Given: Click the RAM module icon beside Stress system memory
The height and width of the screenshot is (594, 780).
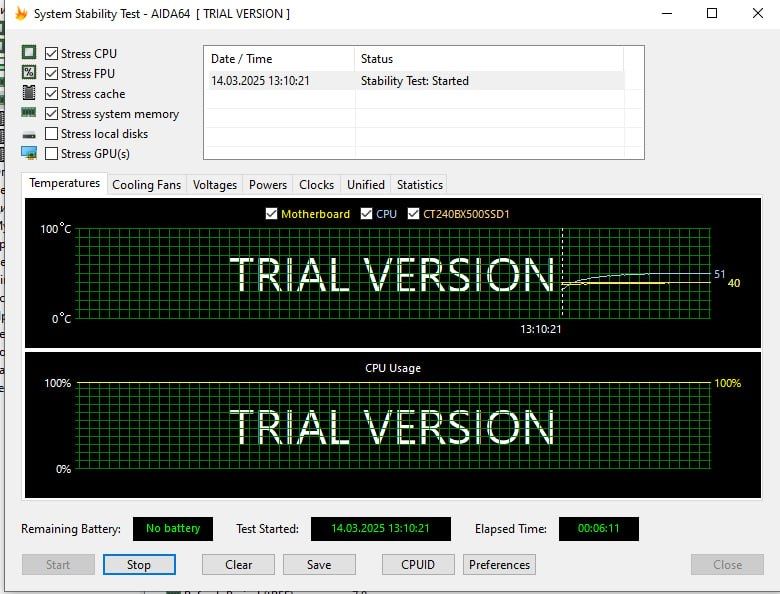Looking at the screenshot, I should (29, 113).
